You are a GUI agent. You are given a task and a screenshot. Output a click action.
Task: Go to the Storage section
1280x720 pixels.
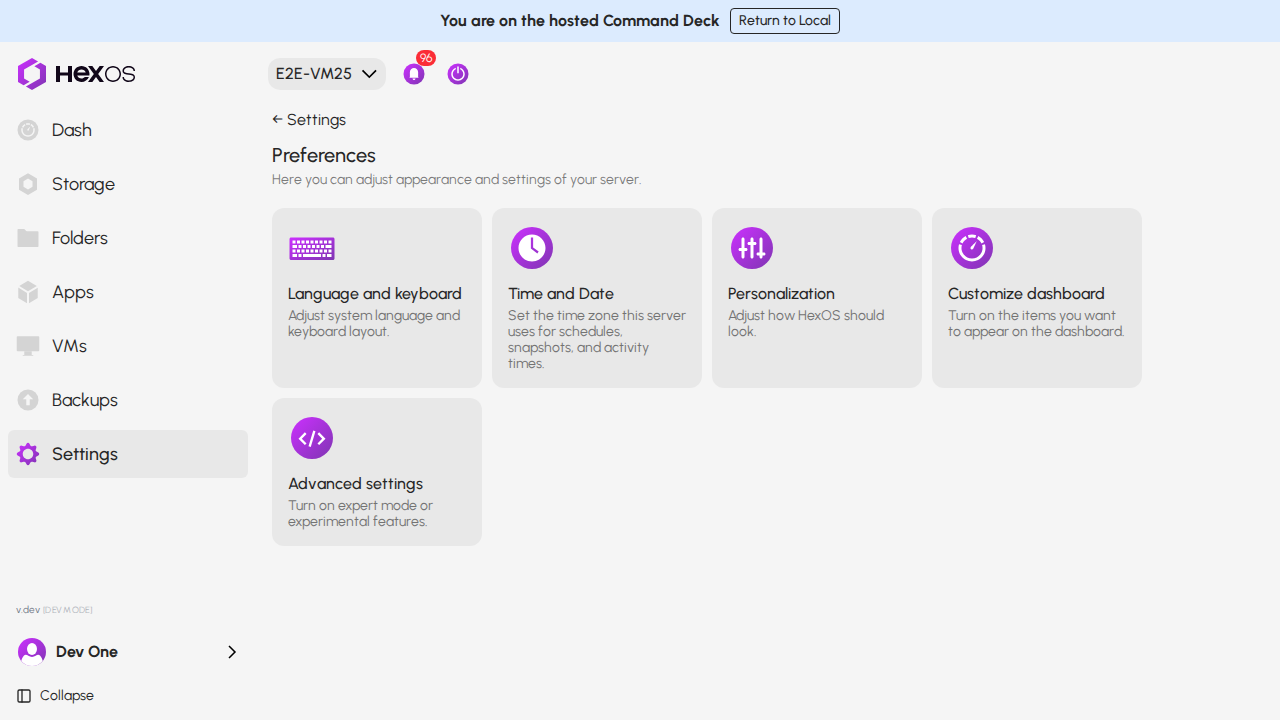128,184
